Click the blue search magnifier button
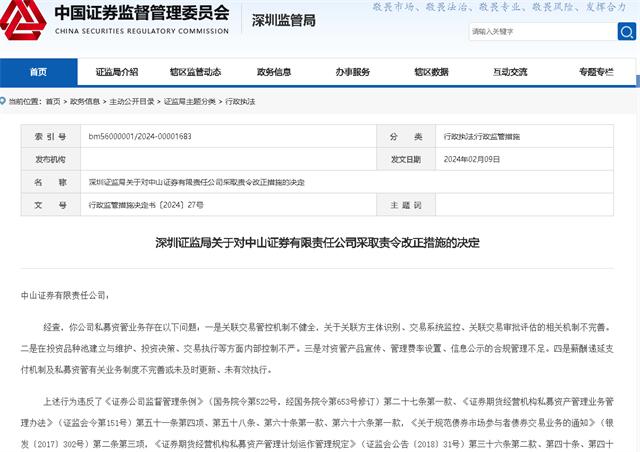 coord(627,31)
